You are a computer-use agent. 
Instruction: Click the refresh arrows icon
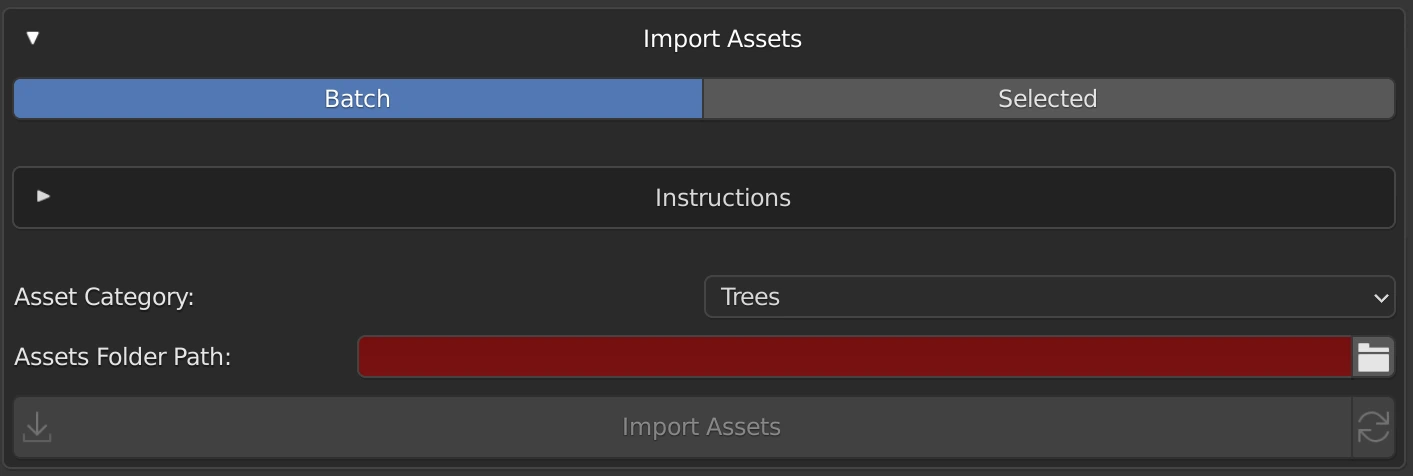(x=1373, y=427)
